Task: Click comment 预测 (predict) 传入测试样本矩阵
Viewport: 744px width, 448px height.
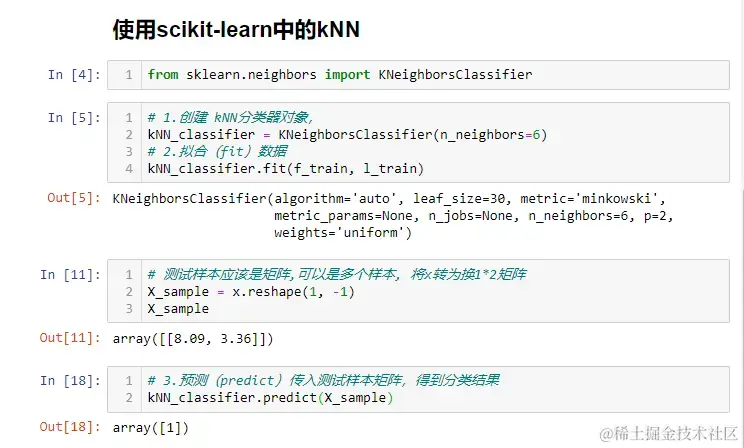Action: 323,380
